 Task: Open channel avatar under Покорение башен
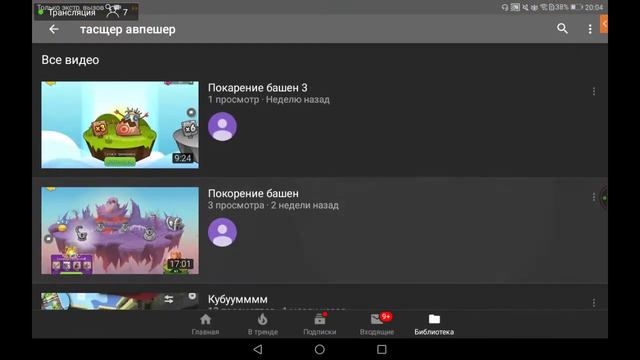pyautogui.click(x=222, y=232)
